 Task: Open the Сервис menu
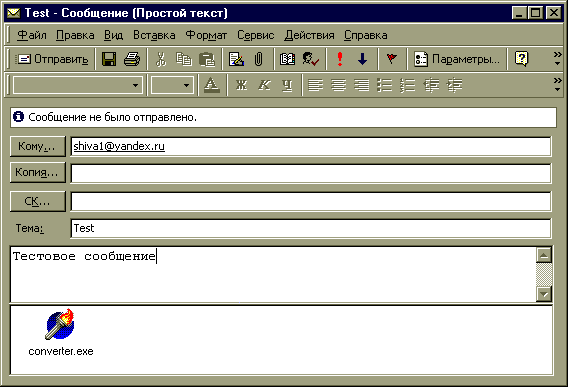click(x=255, y=35)
